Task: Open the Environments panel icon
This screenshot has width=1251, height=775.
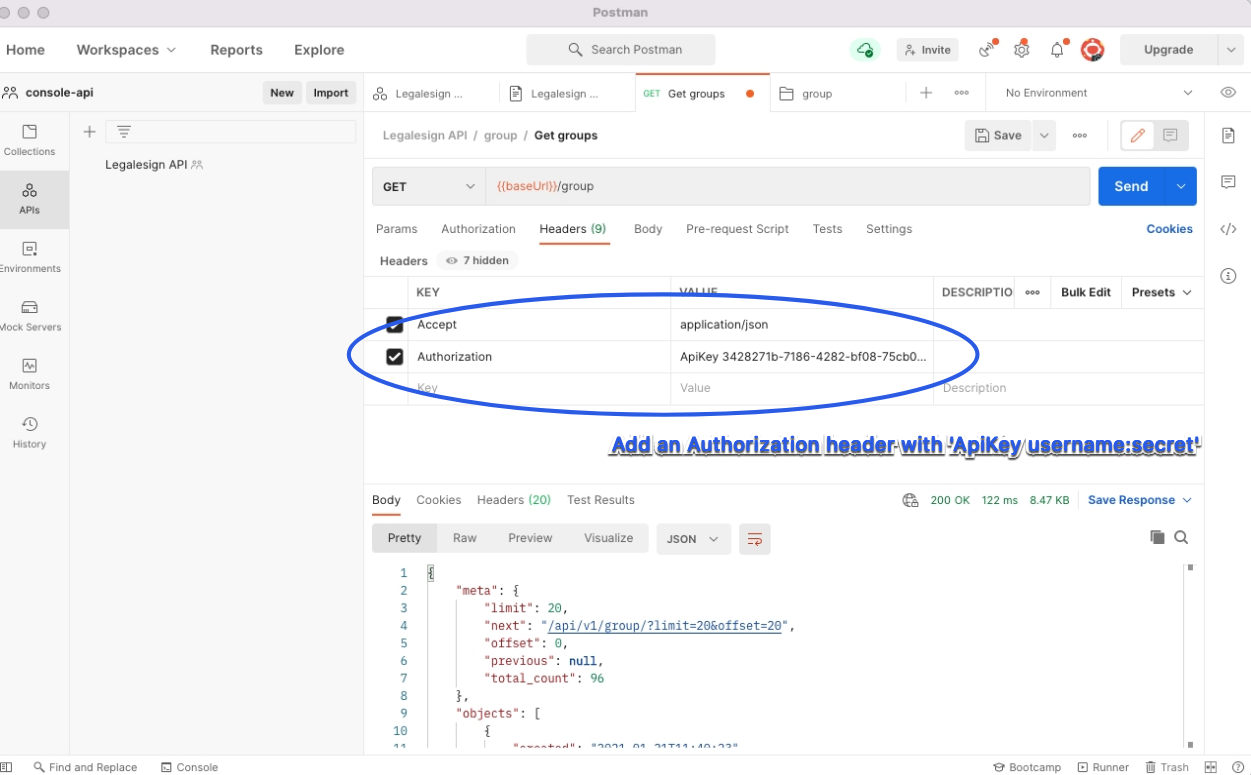Action: 32,255
